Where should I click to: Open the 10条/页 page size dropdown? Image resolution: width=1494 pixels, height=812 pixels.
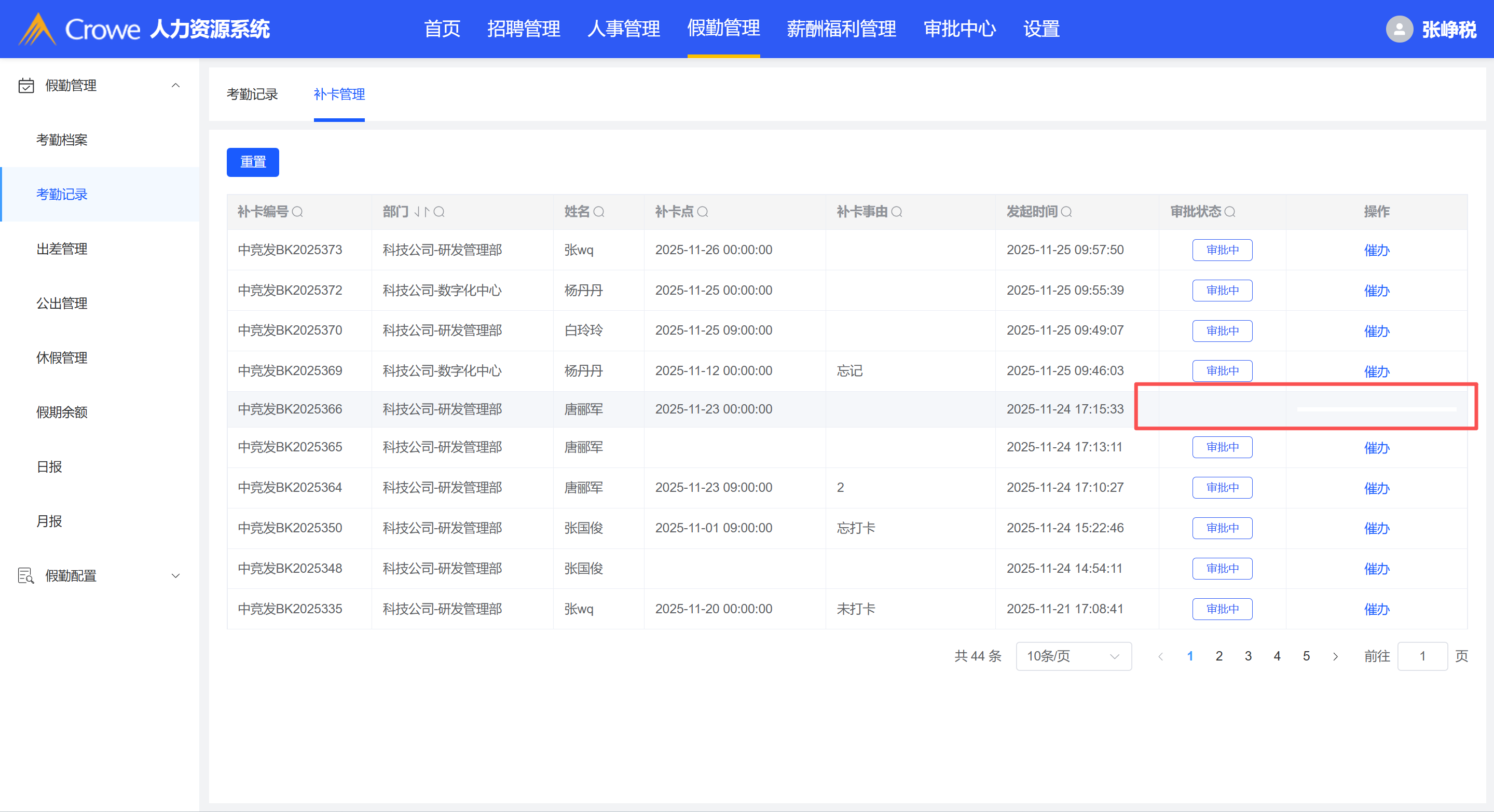(x=1073, y=656)
